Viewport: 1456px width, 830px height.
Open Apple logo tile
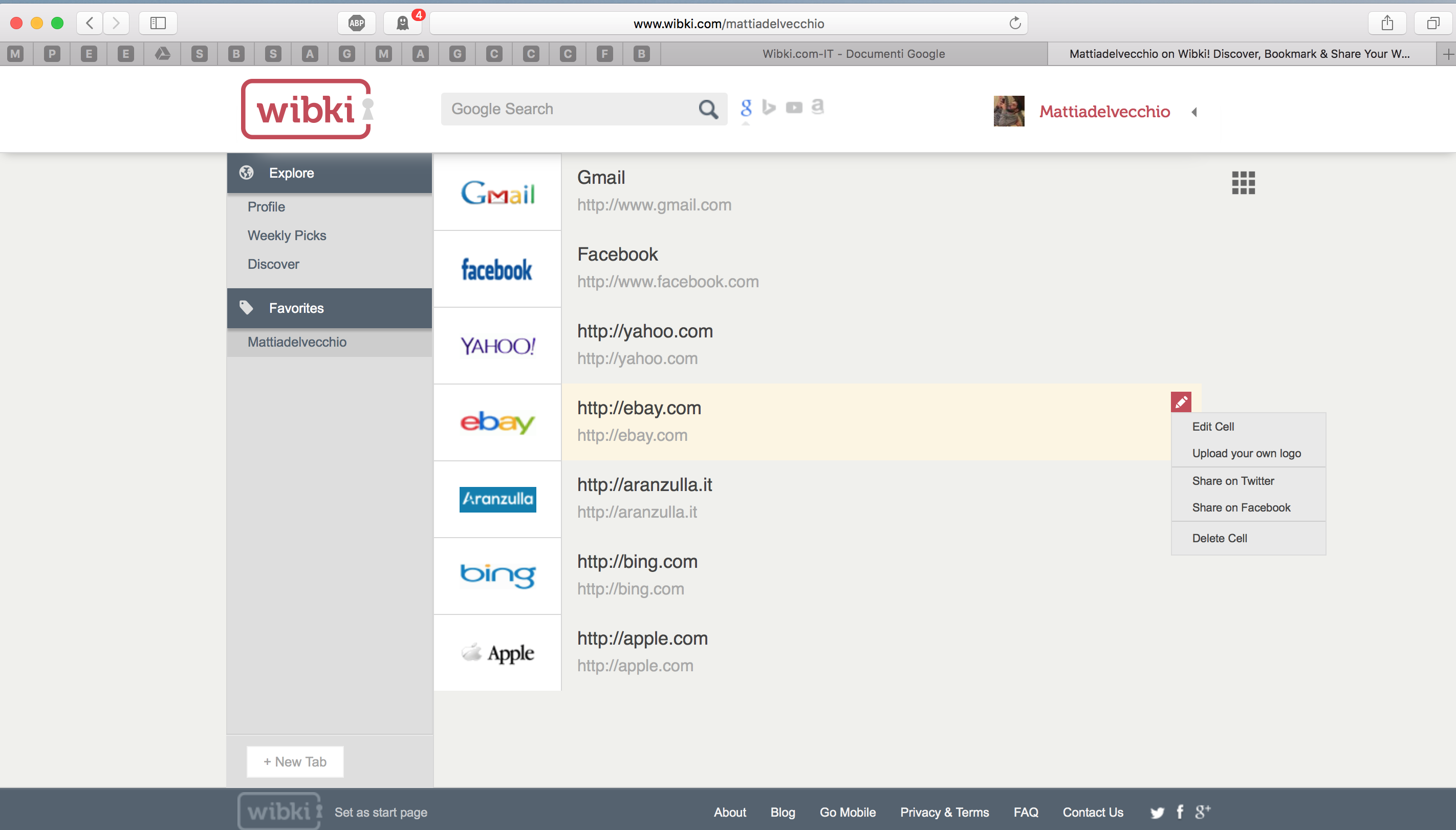[497, 653]
